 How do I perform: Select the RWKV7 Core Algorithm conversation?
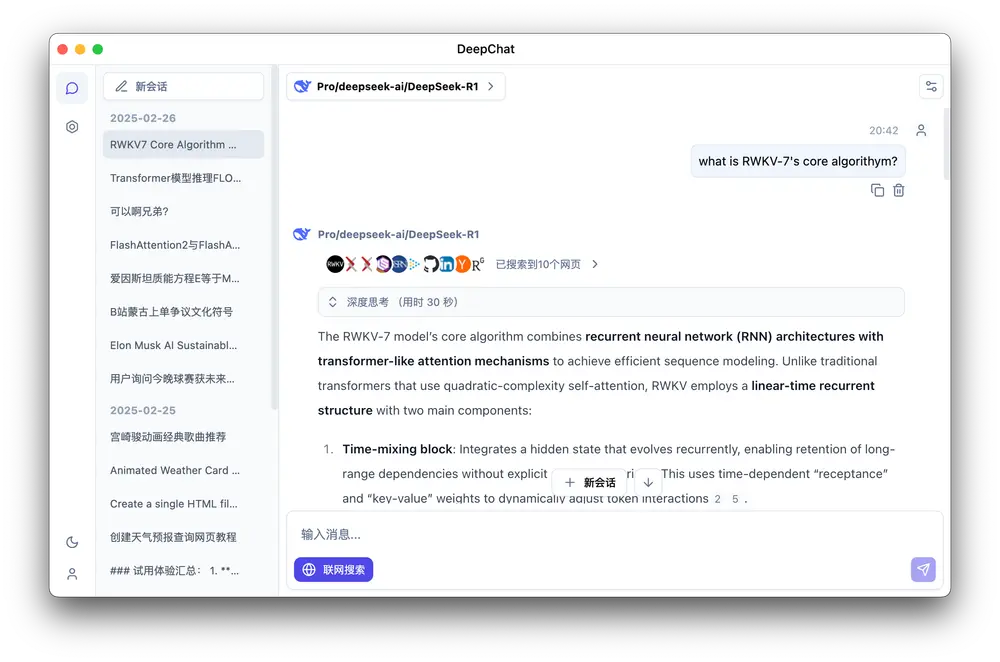coord(183,145)
